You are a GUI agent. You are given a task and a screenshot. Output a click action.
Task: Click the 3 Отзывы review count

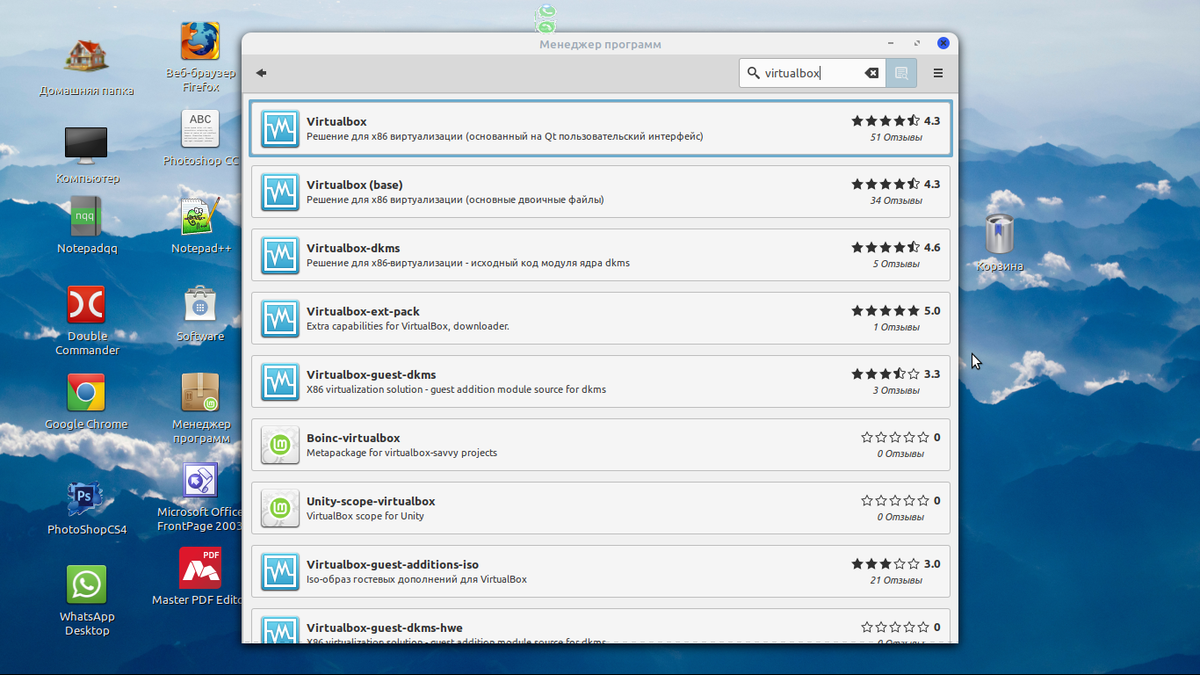[x=896, y=390]
